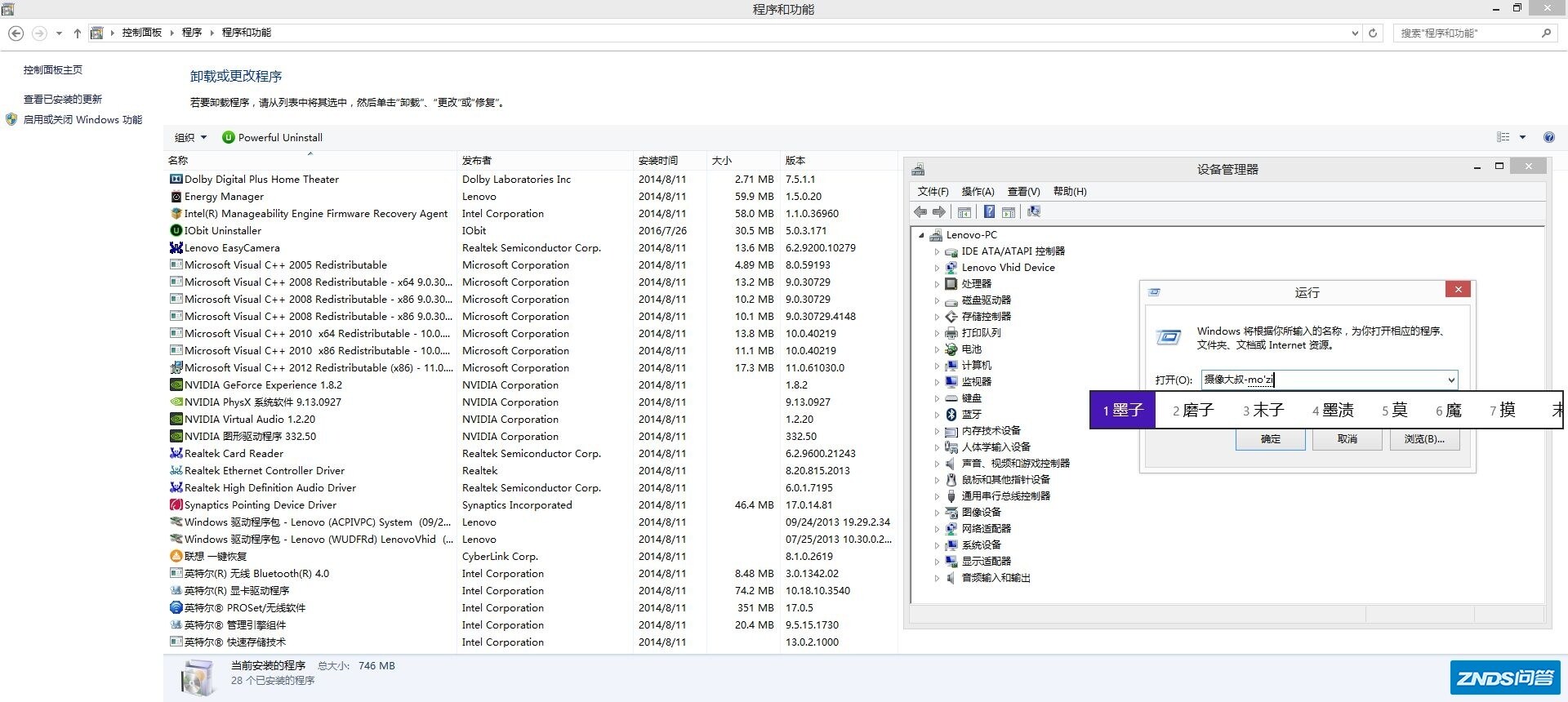Collapse the Lenovo-PC root node

pos(921,235)
